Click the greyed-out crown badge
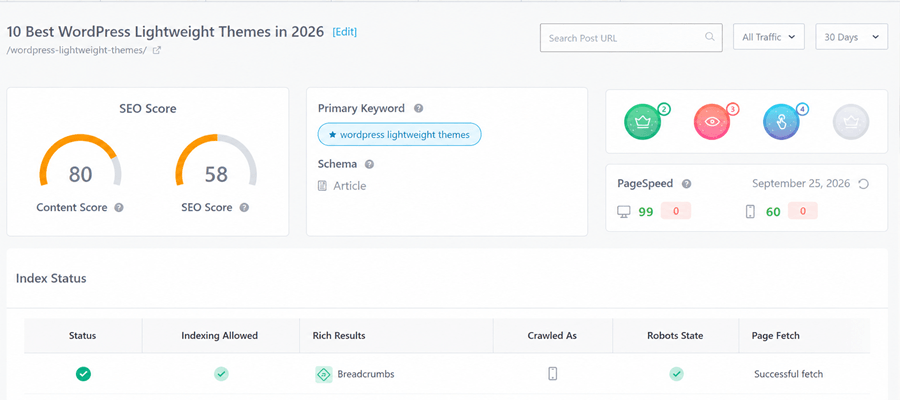The image size is (900, 400). click(851, 122)
